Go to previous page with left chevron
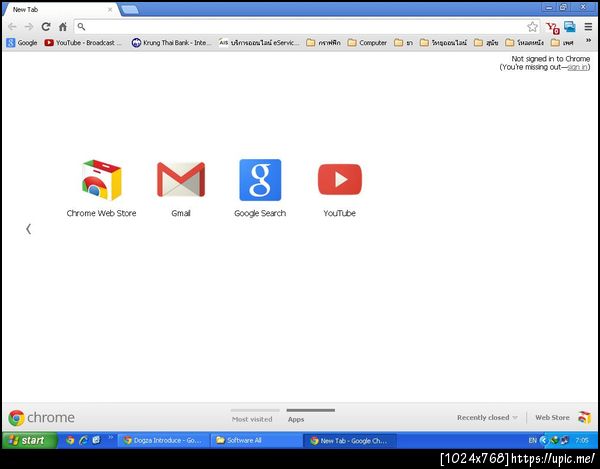Screen dimensions: 600x469 coord(28,229)
